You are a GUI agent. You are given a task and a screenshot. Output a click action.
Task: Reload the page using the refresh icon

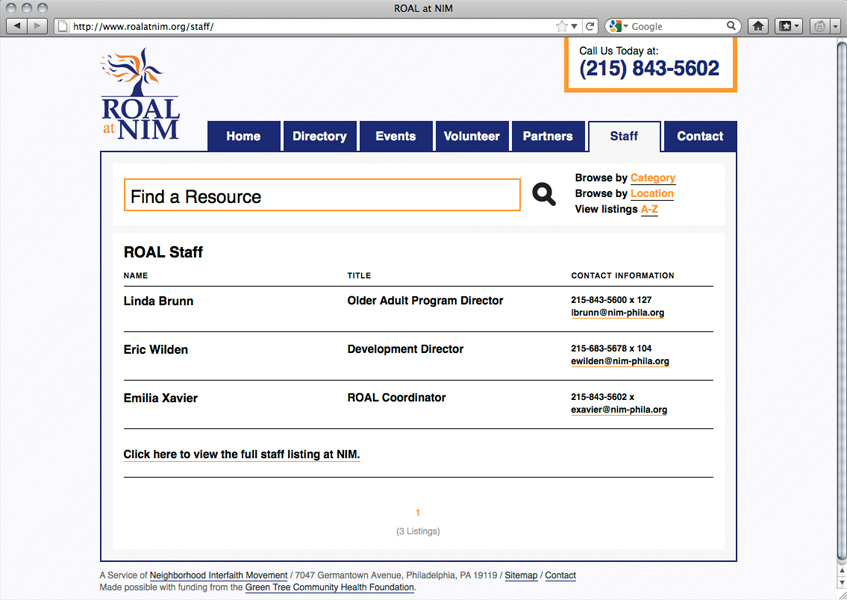click(590, 26)
